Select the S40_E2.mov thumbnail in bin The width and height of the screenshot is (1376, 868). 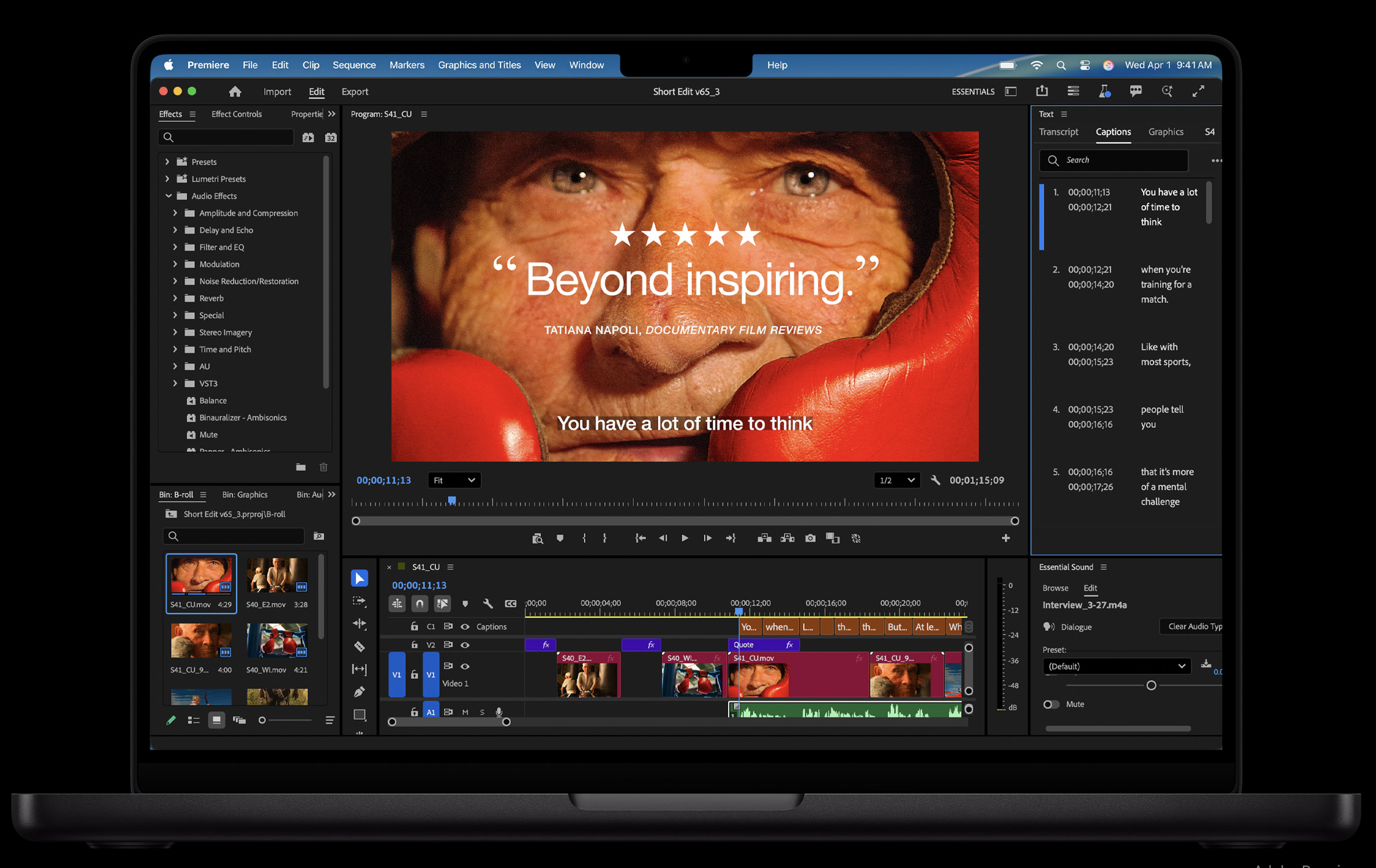pyautogui.click(x=277, y=576)
